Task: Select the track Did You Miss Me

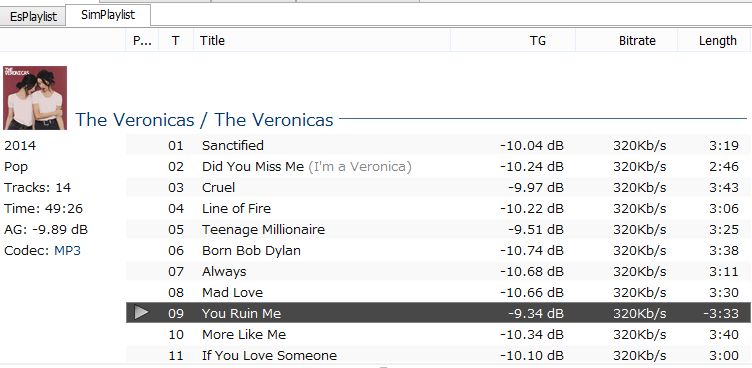Action: [x=438, y=166]
